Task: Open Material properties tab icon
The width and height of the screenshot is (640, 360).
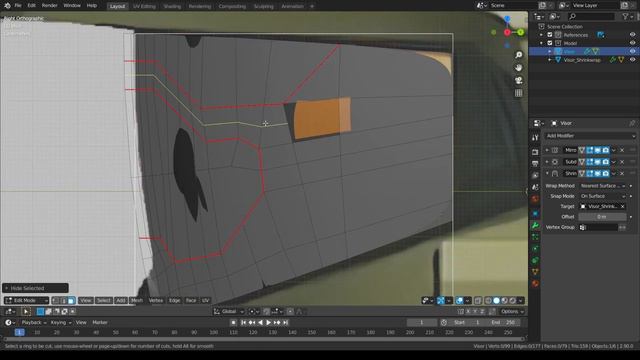Action: coord(535,283)
